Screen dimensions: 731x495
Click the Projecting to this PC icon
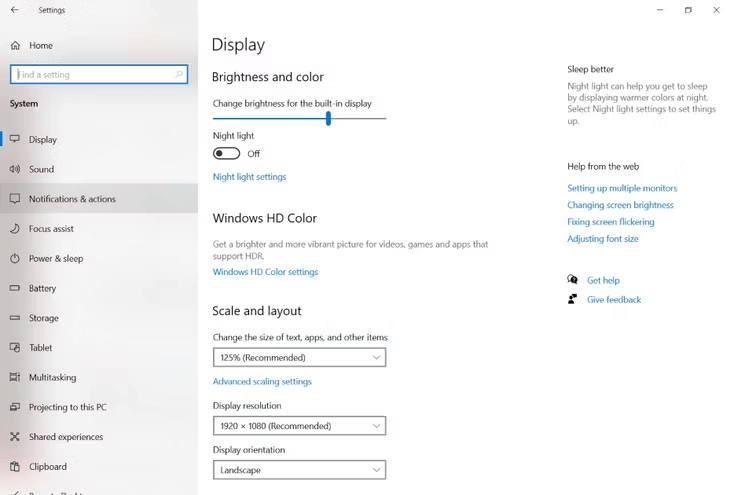click(15, 407)
